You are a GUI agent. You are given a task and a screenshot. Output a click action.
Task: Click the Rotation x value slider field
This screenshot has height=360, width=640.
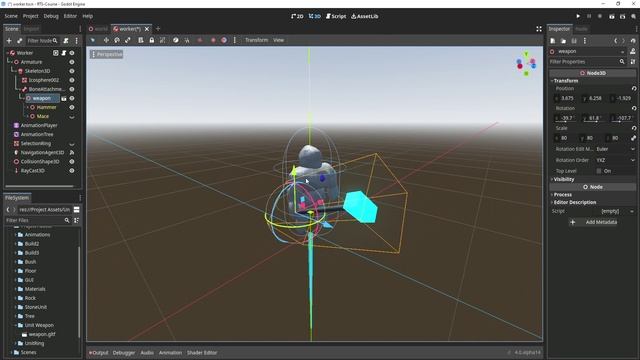(x=565, y=118)
